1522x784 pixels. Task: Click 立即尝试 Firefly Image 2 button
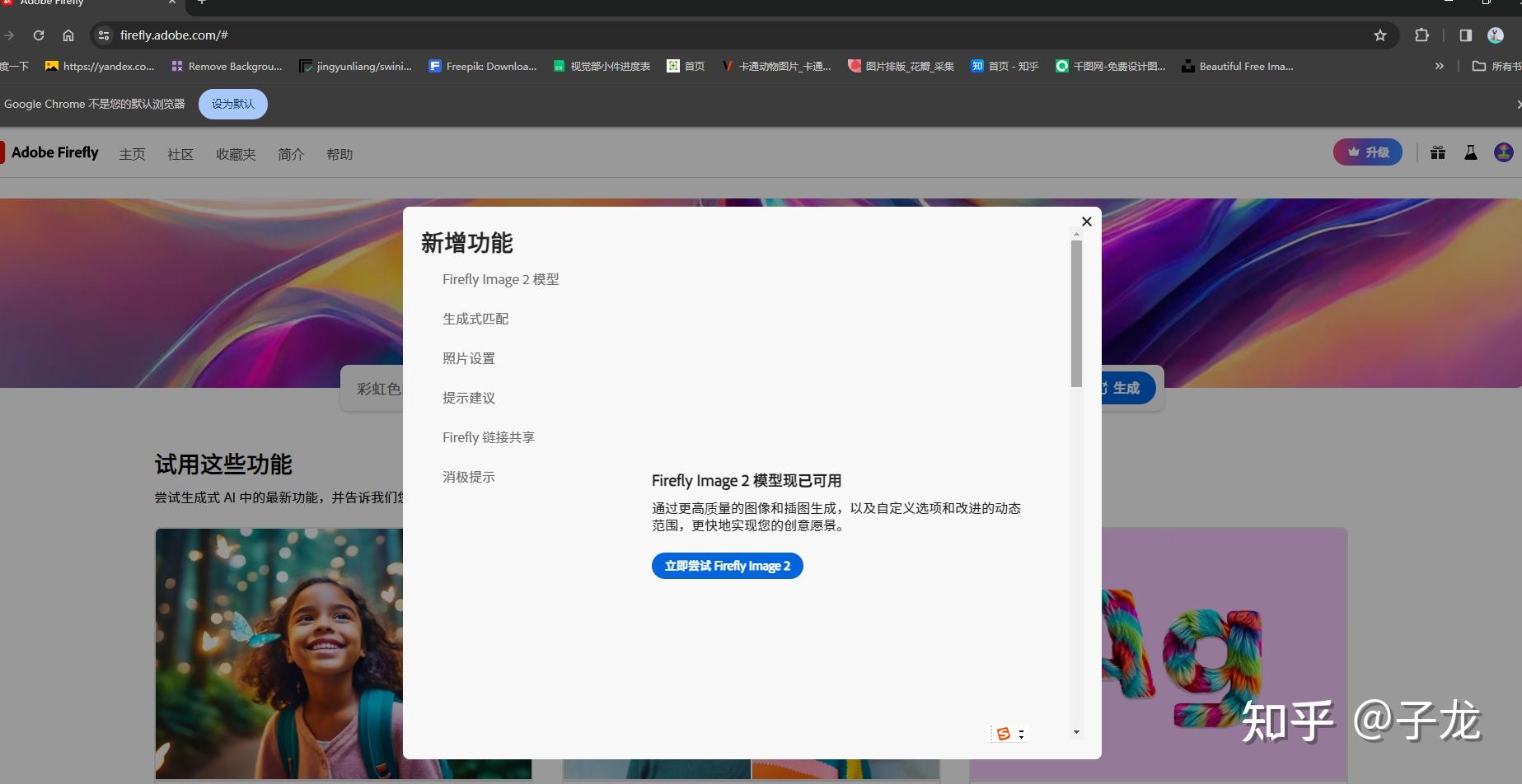click(x=726, y=566)
